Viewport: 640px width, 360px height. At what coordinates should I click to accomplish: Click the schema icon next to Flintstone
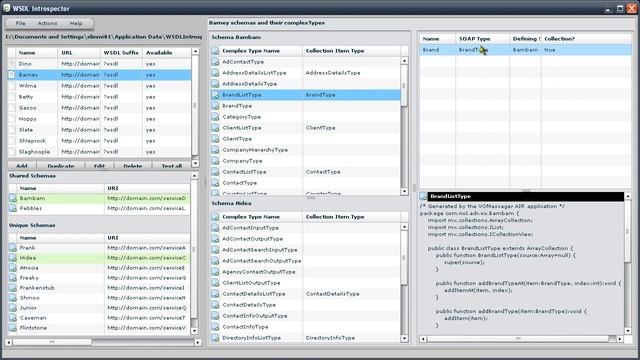pos(13,328)
